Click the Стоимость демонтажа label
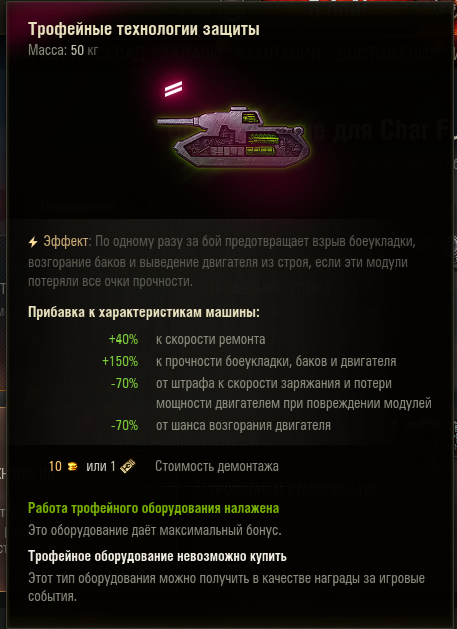This screenshot has height=629, width=457. pos(217,466)
